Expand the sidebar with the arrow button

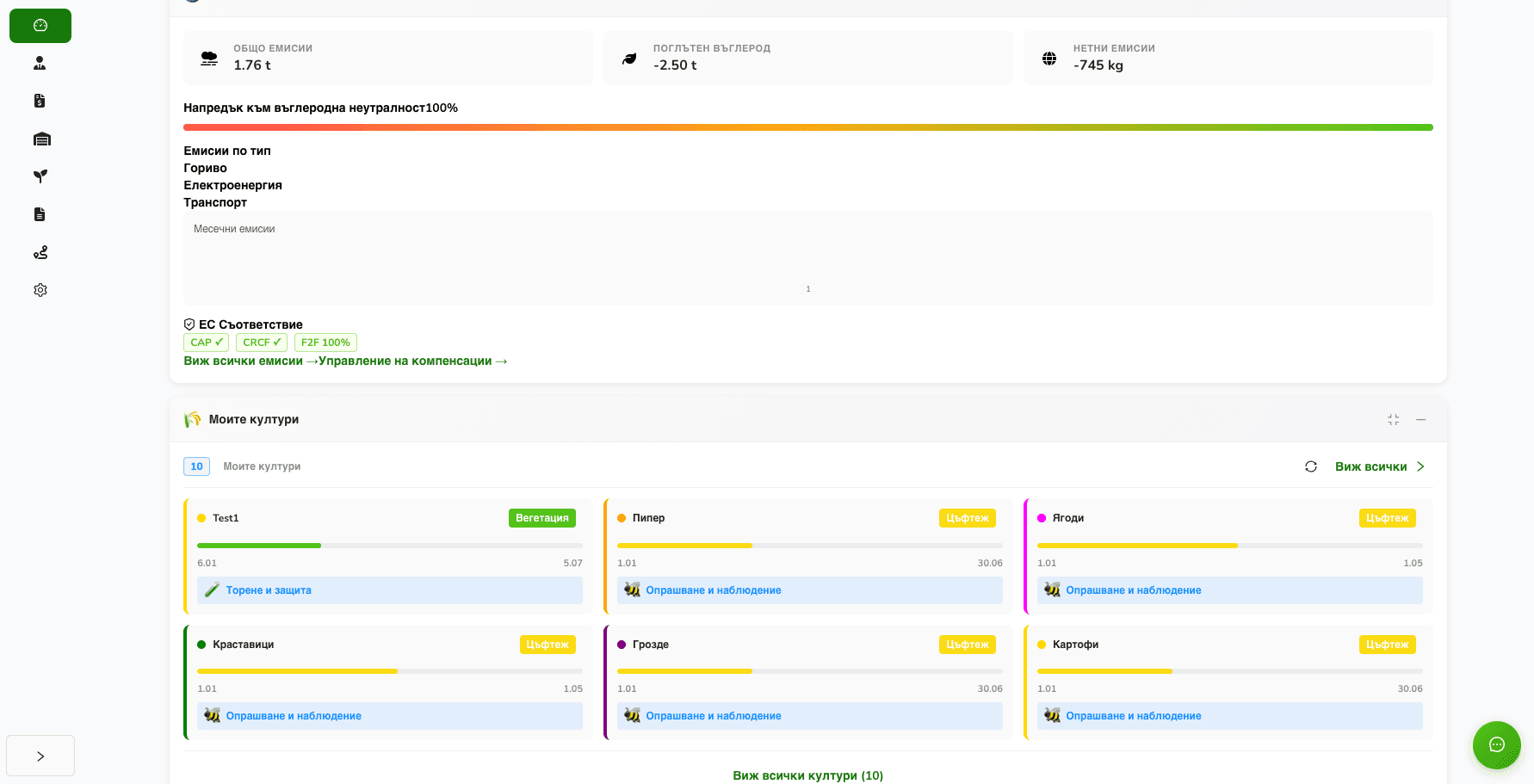40,755
